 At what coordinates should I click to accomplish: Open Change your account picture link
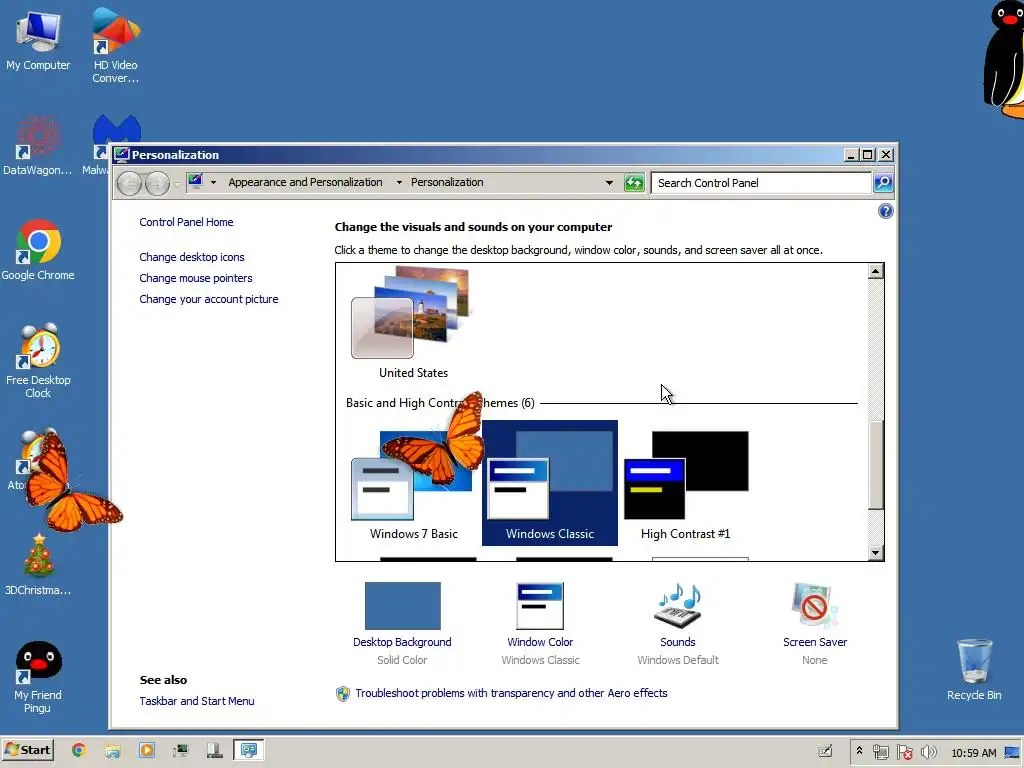208,299
